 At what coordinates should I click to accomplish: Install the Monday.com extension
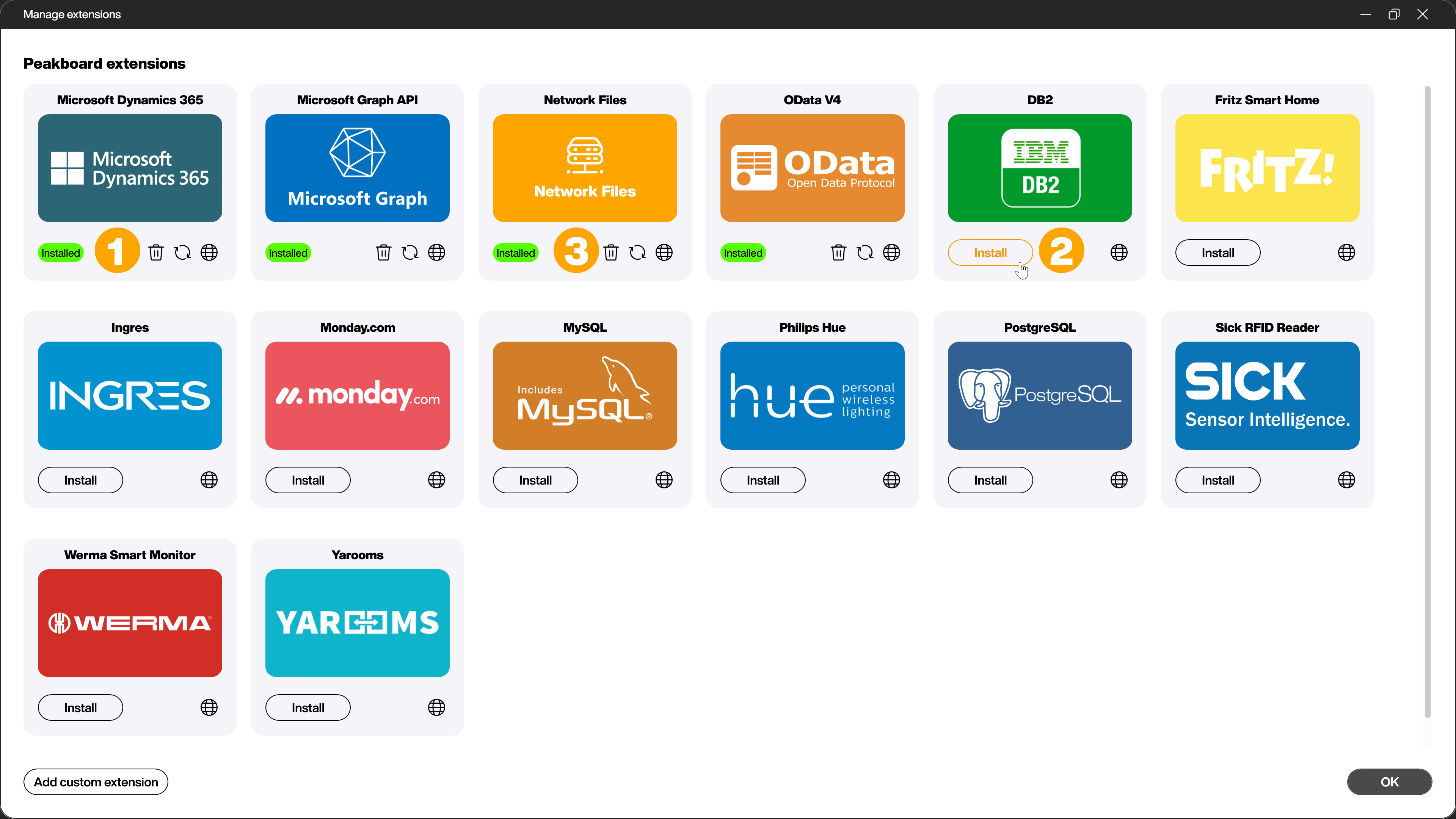point(308,480)
